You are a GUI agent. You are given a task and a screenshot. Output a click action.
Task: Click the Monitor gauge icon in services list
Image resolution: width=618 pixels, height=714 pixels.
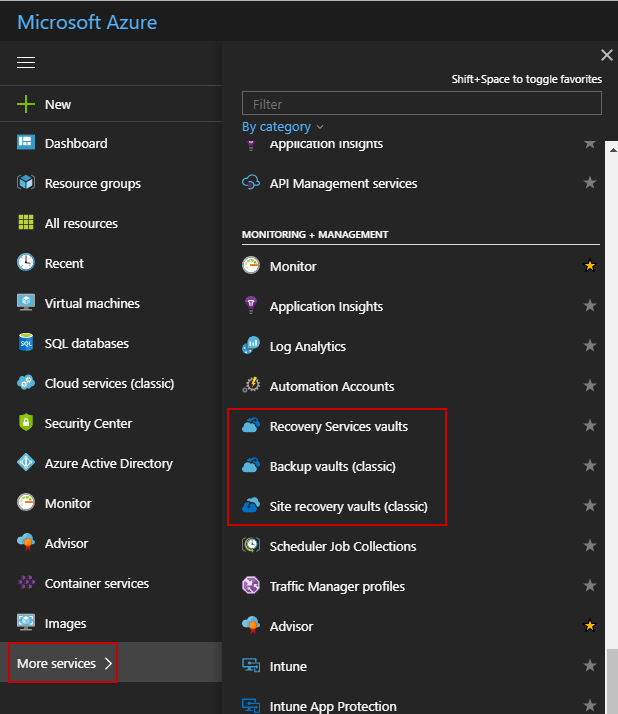[x=251, y=265]
